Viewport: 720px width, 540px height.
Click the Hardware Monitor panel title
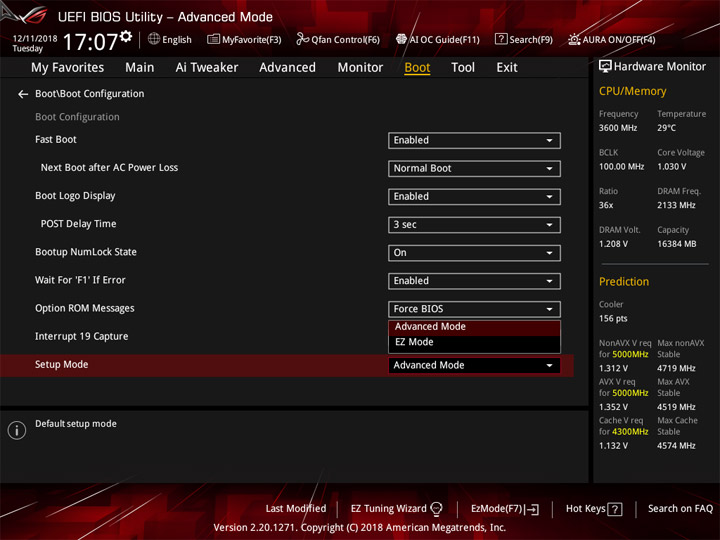pyautogui.click(x=659, y=67)
